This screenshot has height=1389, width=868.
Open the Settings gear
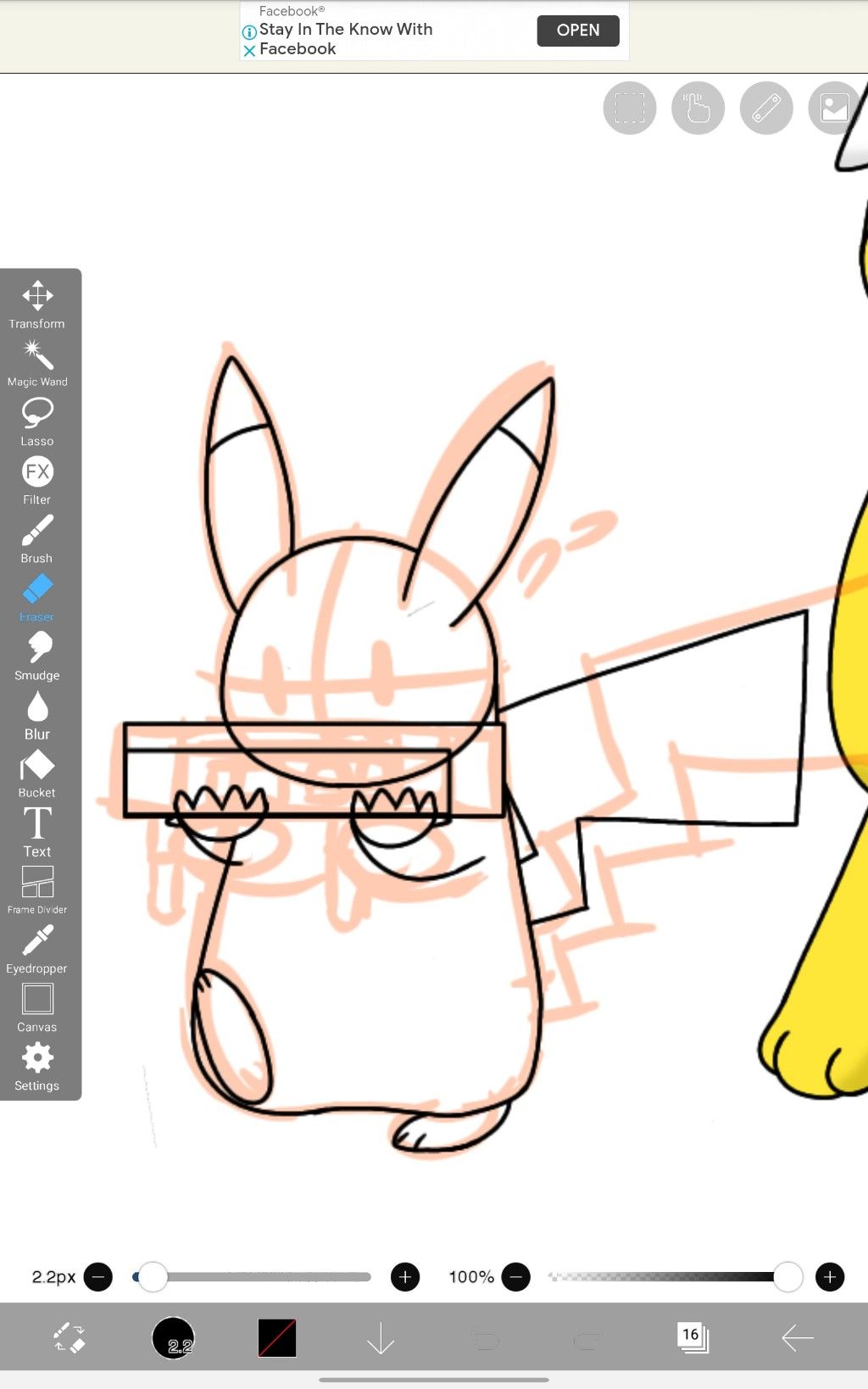(x=37, y=1066)
